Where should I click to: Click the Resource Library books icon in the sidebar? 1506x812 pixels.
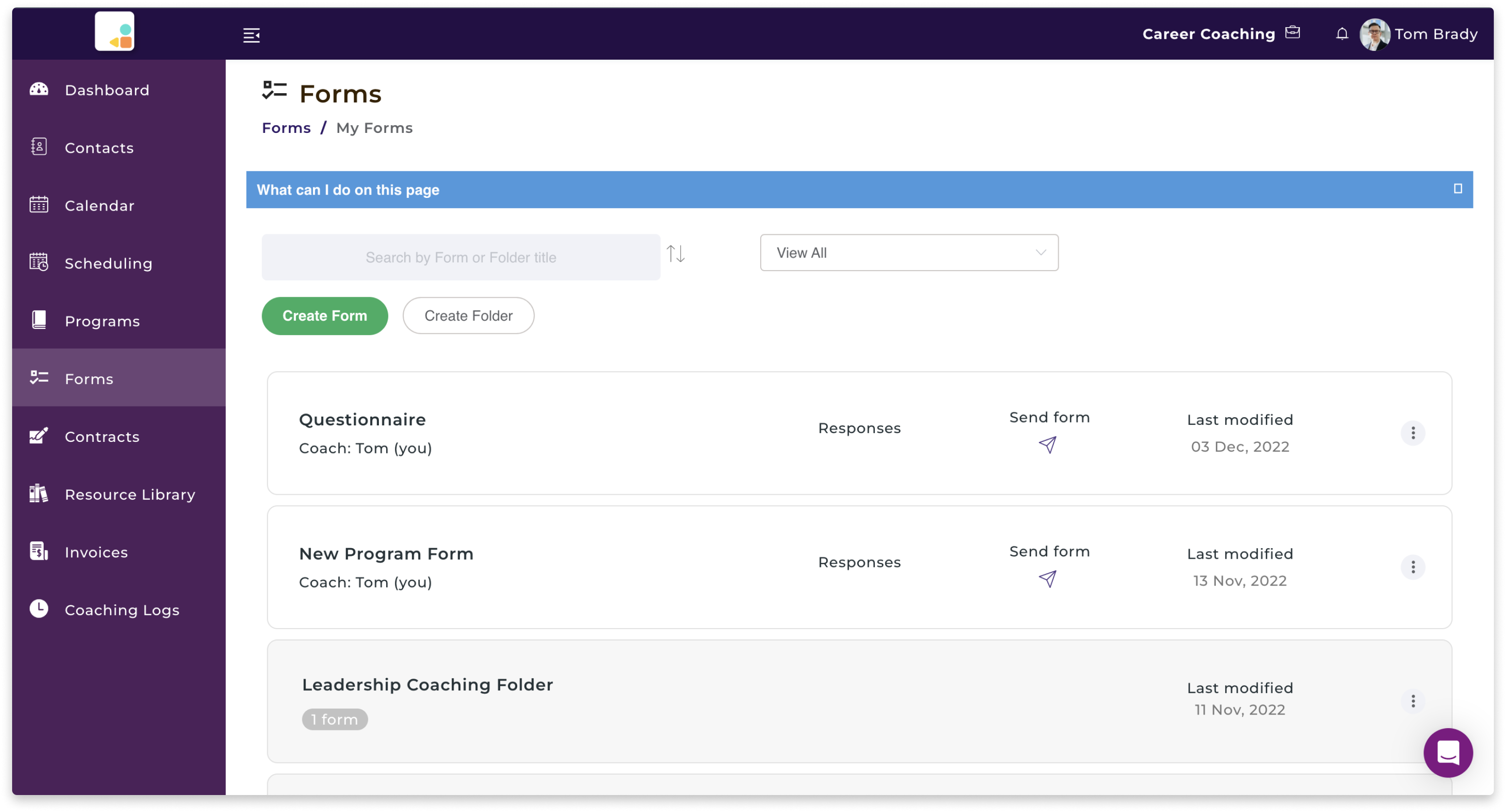click(39, 493)
